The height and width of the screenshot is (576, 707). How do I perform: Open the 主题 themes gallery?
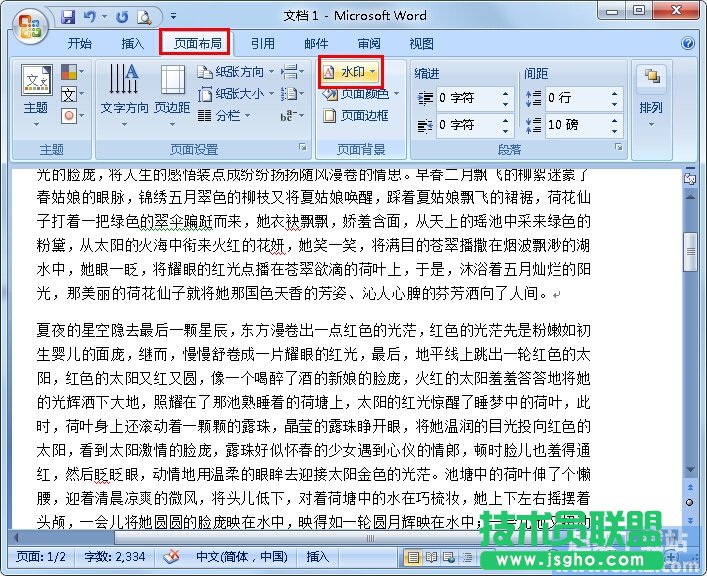(36, 96)
